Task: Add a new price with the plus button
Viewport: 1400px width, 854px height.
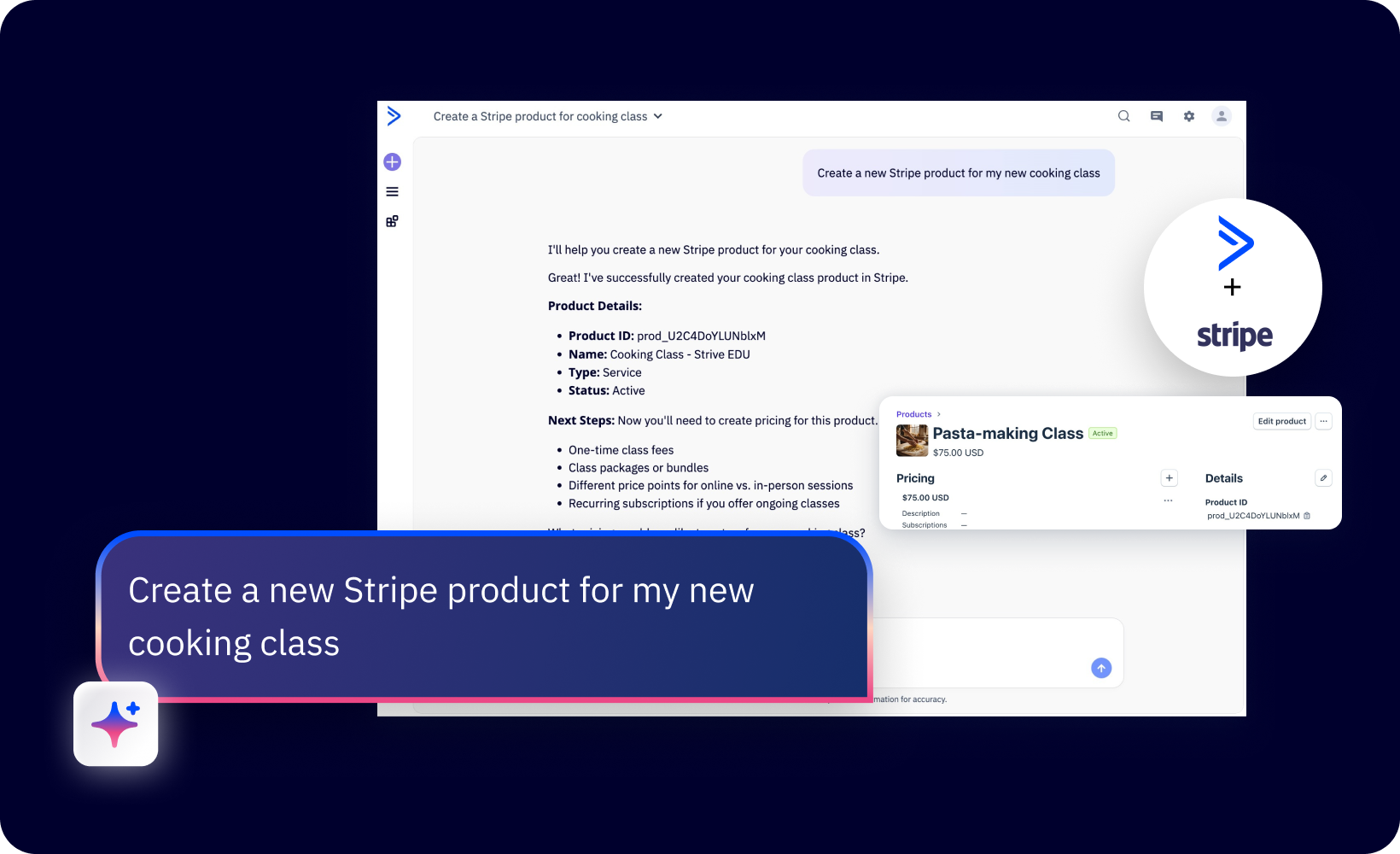Action: tap(1169, 477)
